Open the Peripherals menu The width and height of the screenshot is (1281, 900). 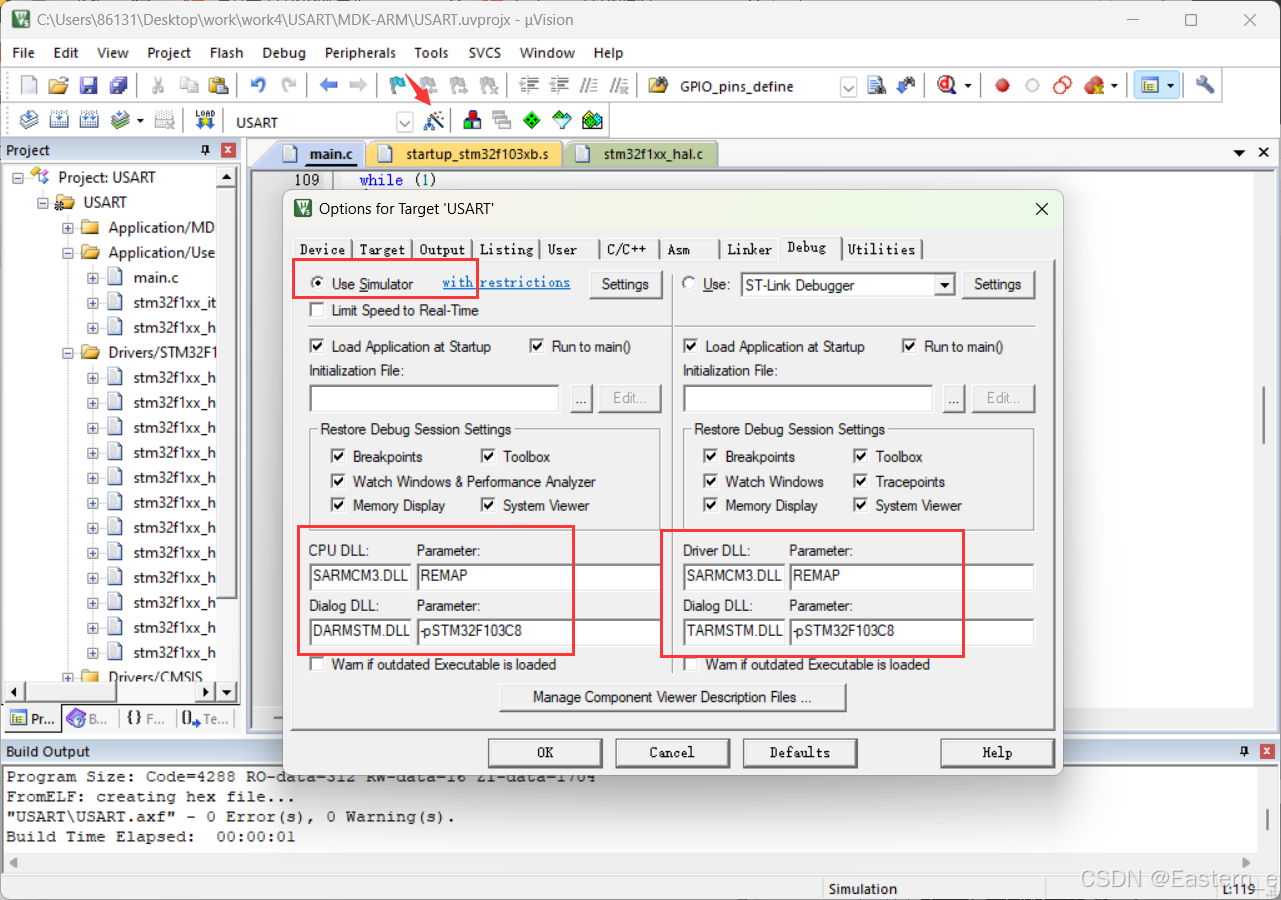point(360,53)
